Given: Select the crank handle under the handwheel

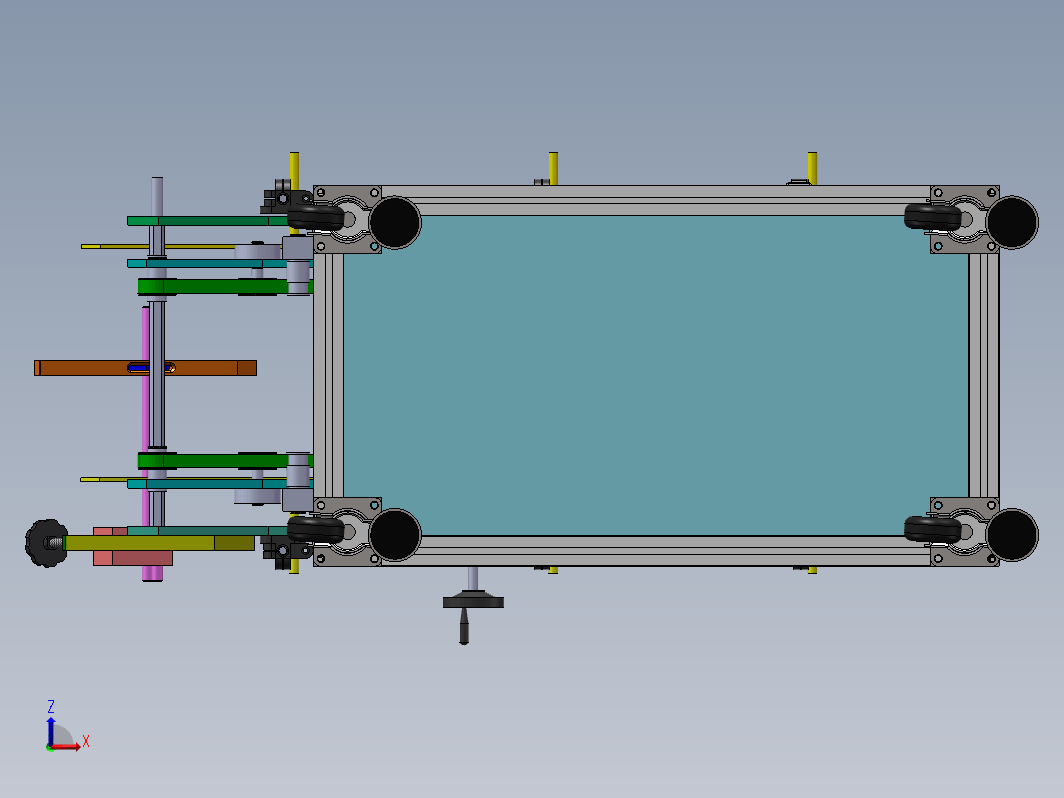Looking at the screenshot, I should (464, 626).
